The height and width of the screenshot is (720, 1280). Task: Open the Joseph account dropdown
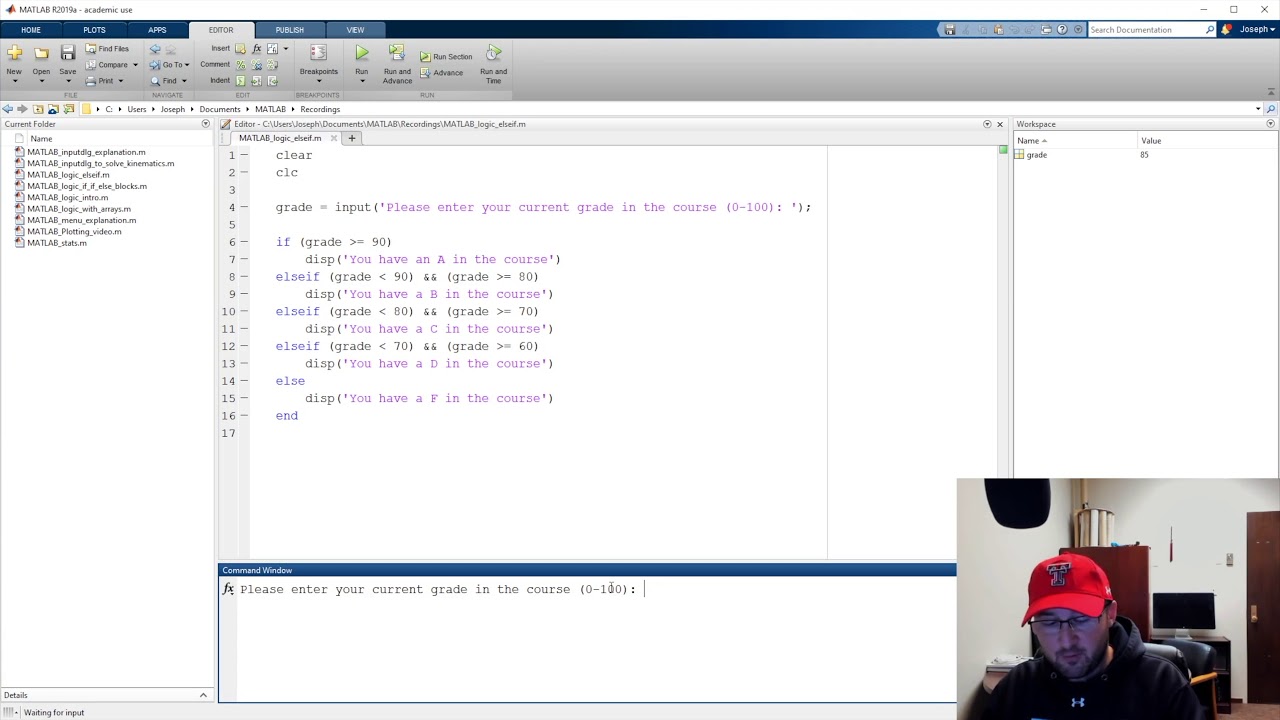coord(1257,30)
